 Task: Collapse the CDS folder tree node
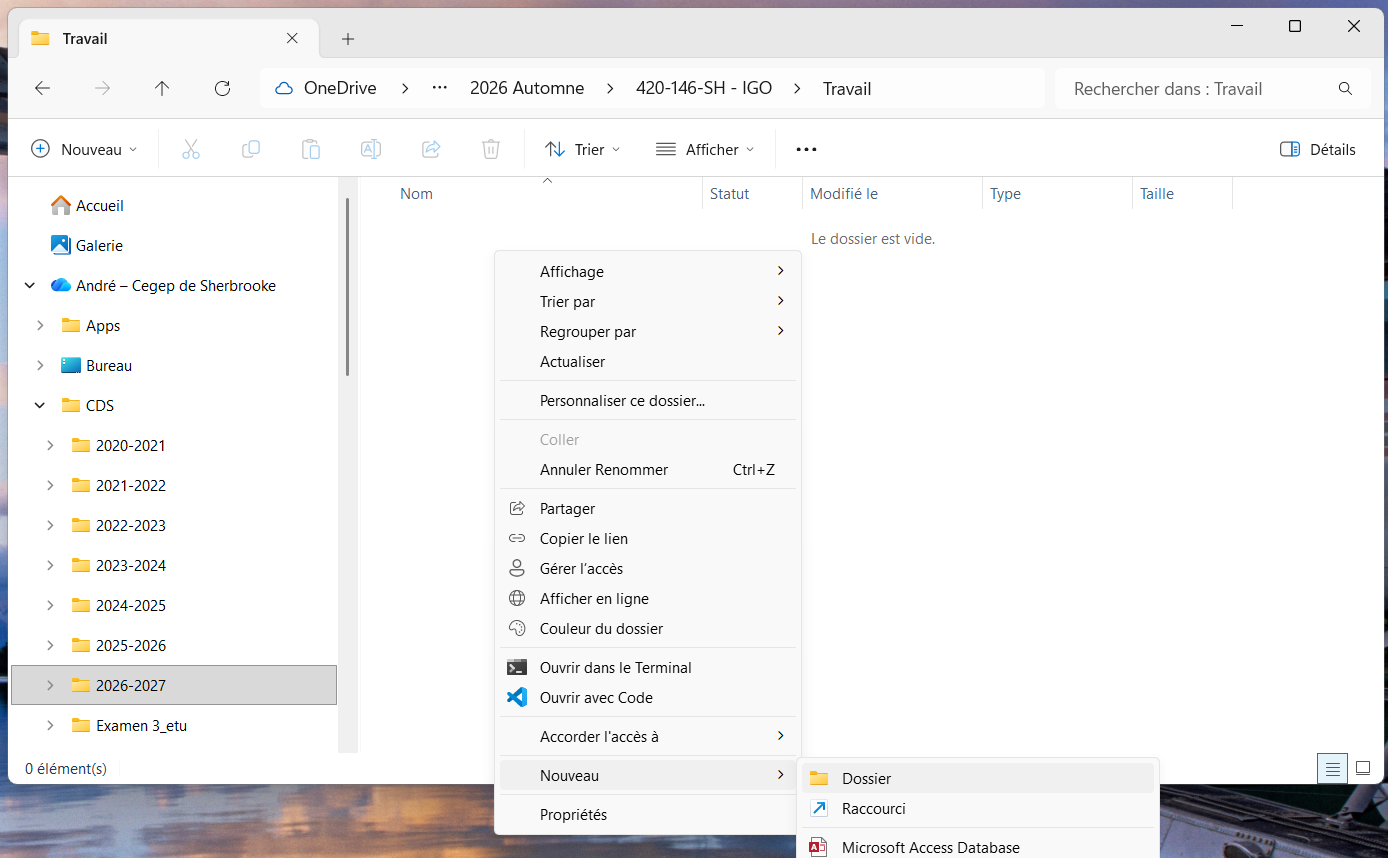pyautogui.click(x=40, y=405)
